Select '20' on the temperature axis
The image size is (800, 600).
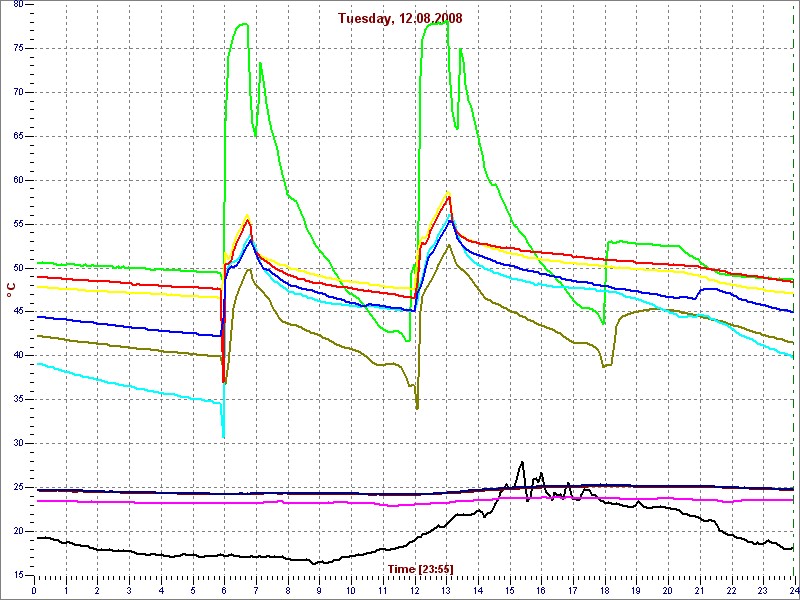coord(18,531)
